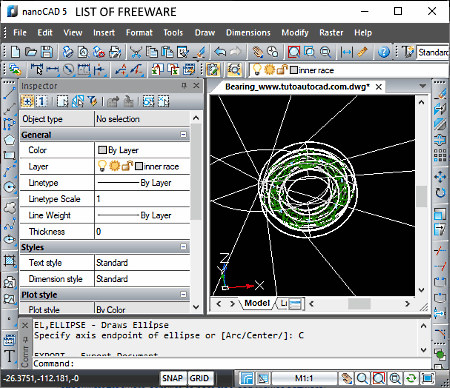Click the Match properties brush icon
450x388 pixels.
click(200, 52)
